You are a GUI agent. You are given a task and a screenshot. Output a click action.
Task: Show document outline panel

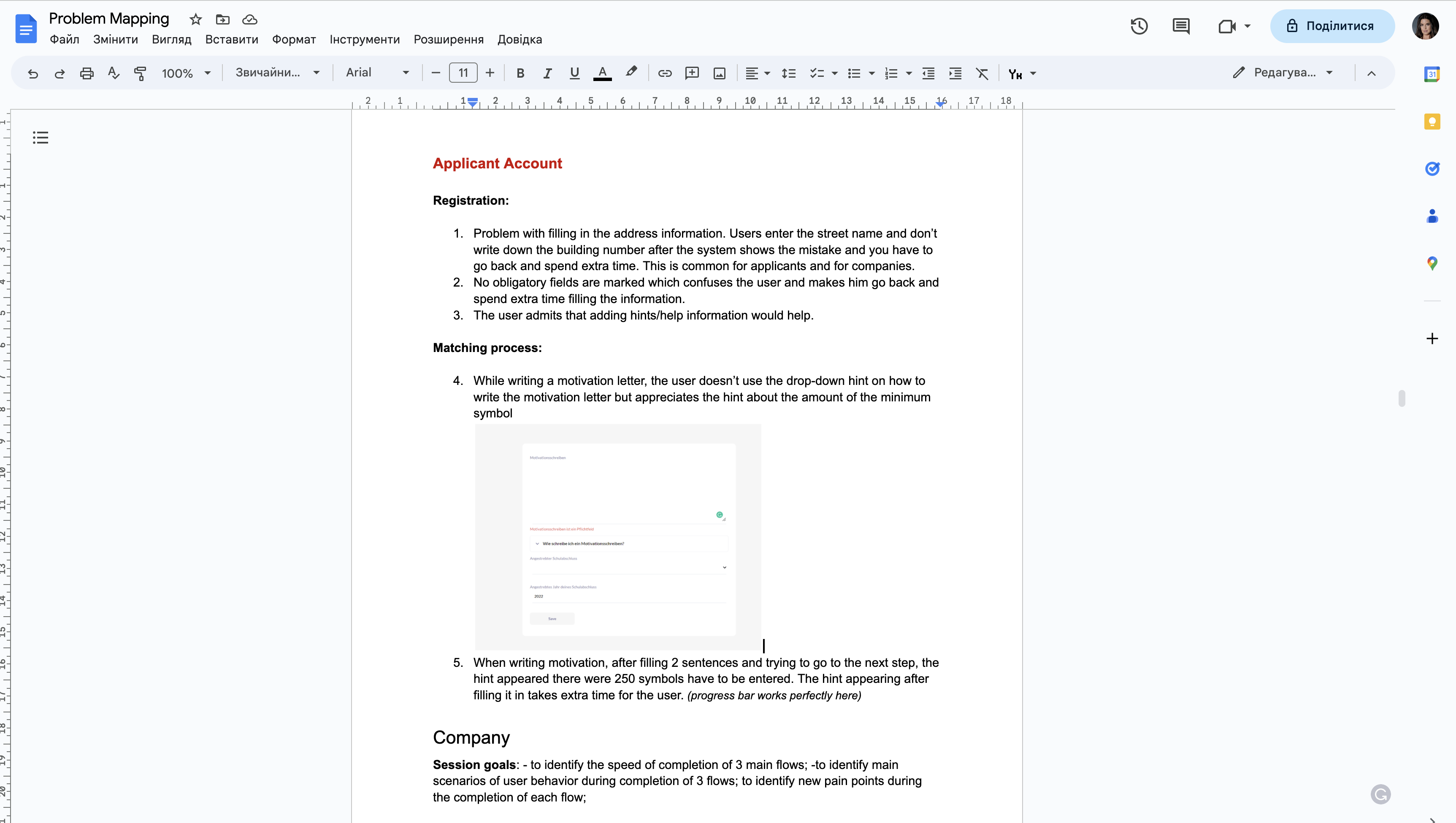(x=40, y=137)
